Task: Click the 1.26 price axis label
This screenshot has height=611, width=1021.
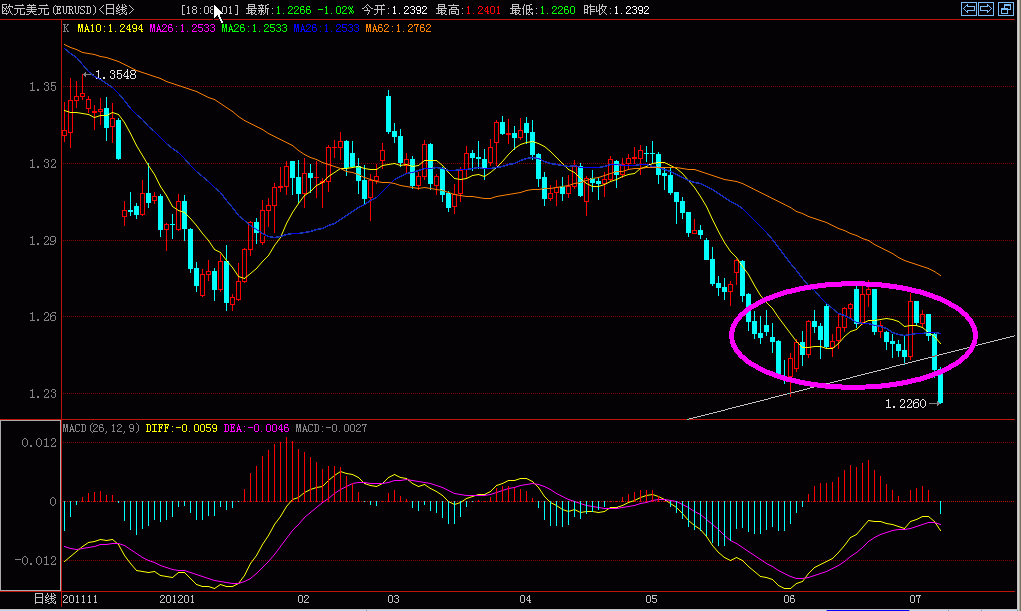Action: pyautogui.click(x=42, y=317)
